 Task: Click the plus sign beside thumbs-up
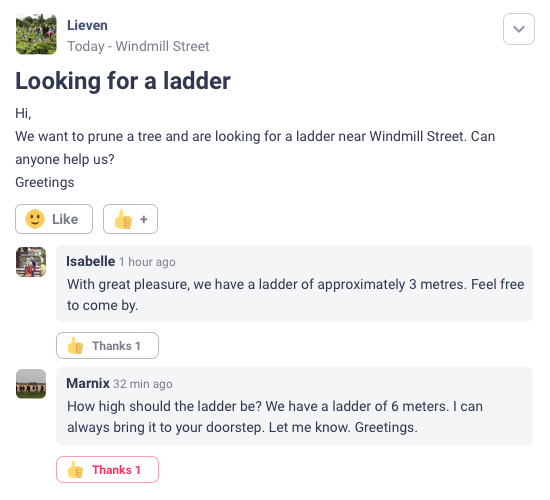143,219
